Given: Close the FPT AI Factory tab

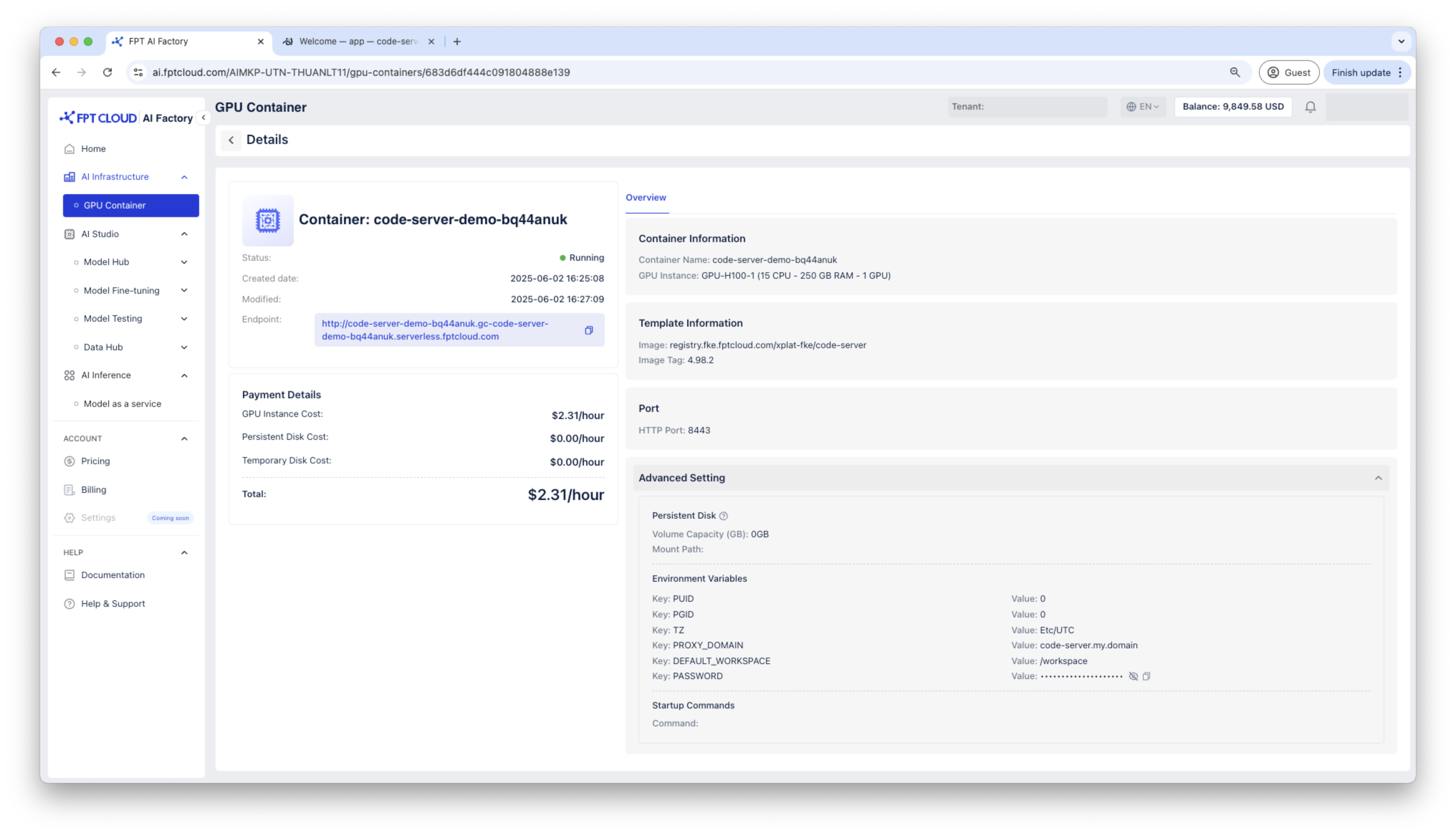Looking at the screenshot, I should click(261, 41).
